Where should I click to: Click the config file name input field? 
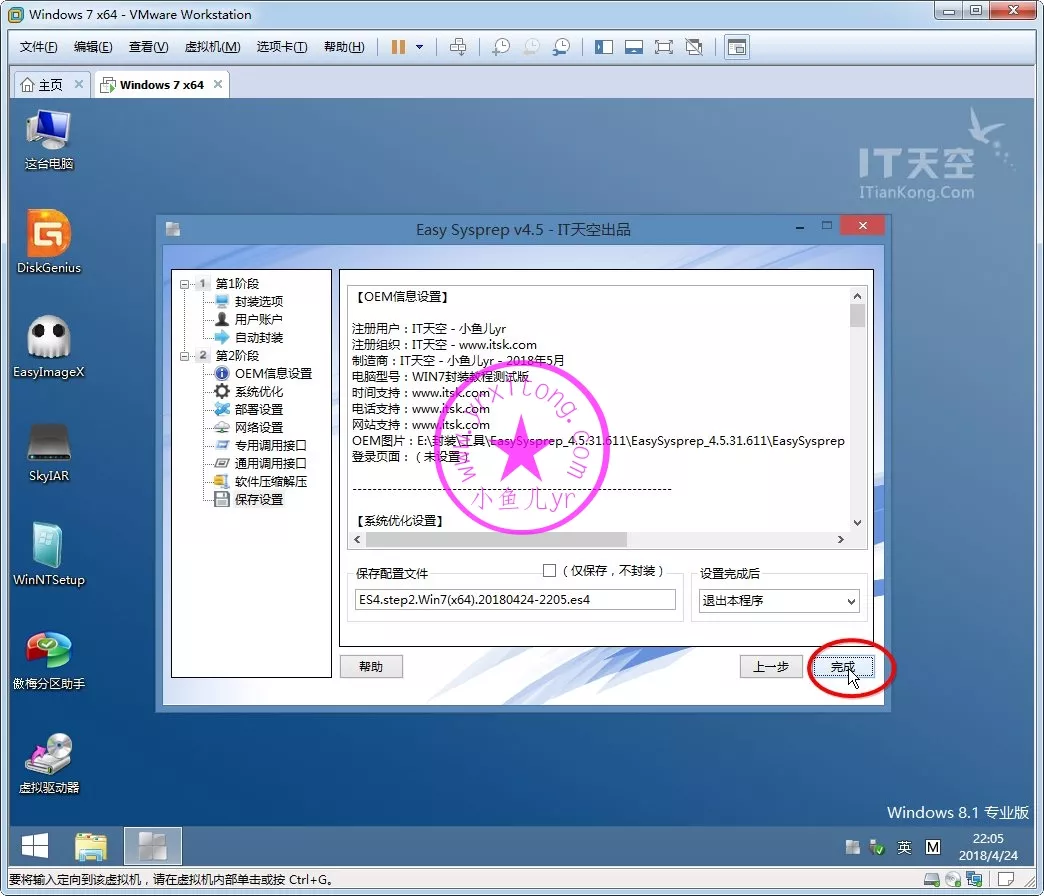[514, 600]
